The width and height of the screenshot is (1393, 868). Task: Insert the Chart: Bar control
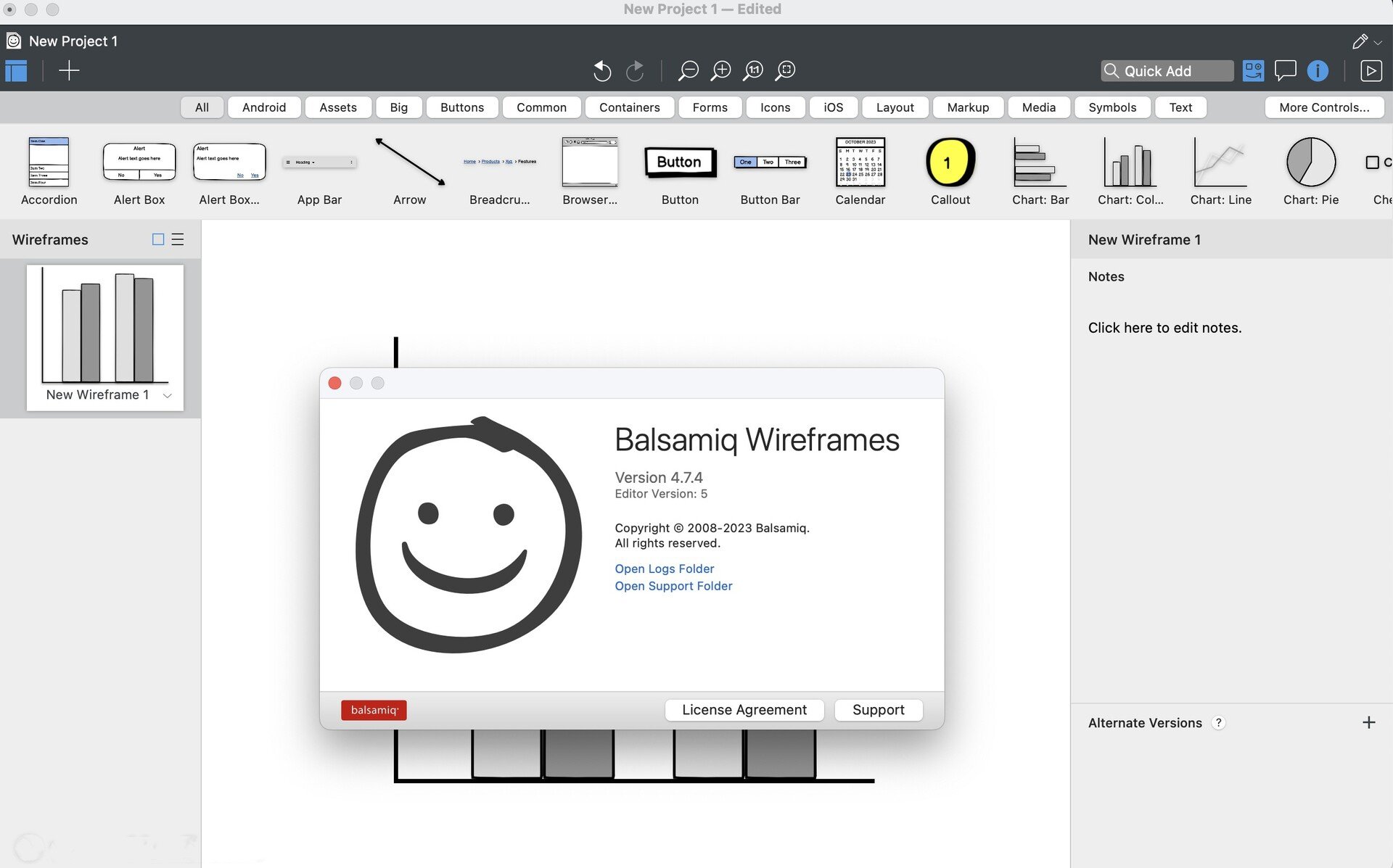1040,171
